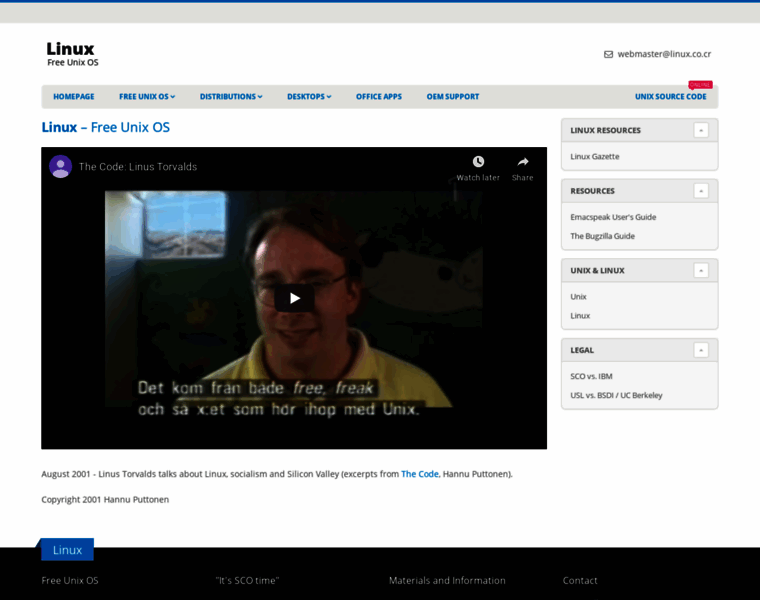Open the Free Unix OS dropdown menu
Screen dimensions: 760x600
(x=147, y=96)
